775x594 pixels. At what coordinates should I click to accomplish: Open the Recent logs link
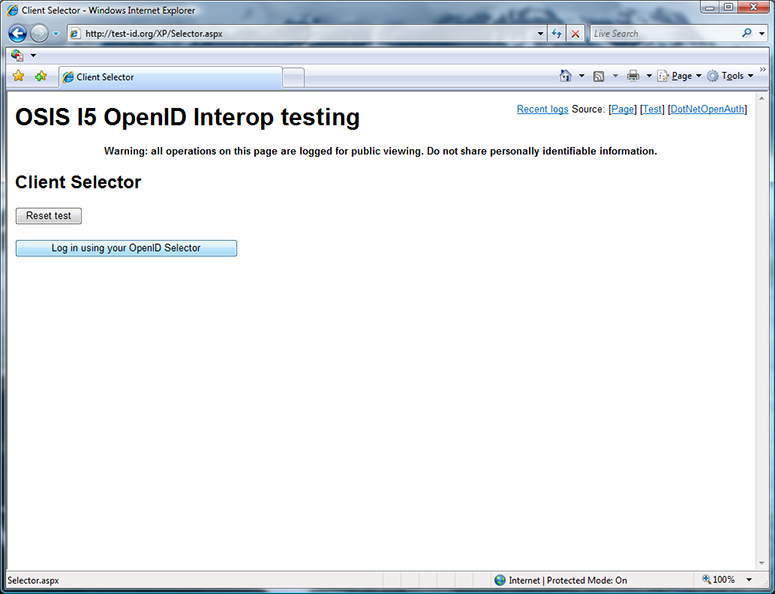point(542,109)
